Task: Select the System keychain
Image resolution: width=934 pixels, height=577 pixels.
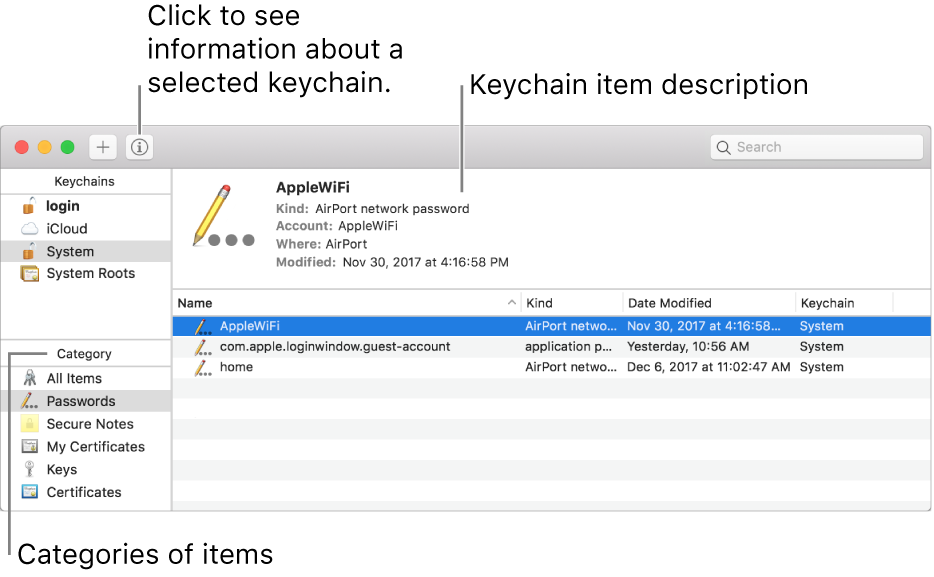Action: (x=86, y=251)
